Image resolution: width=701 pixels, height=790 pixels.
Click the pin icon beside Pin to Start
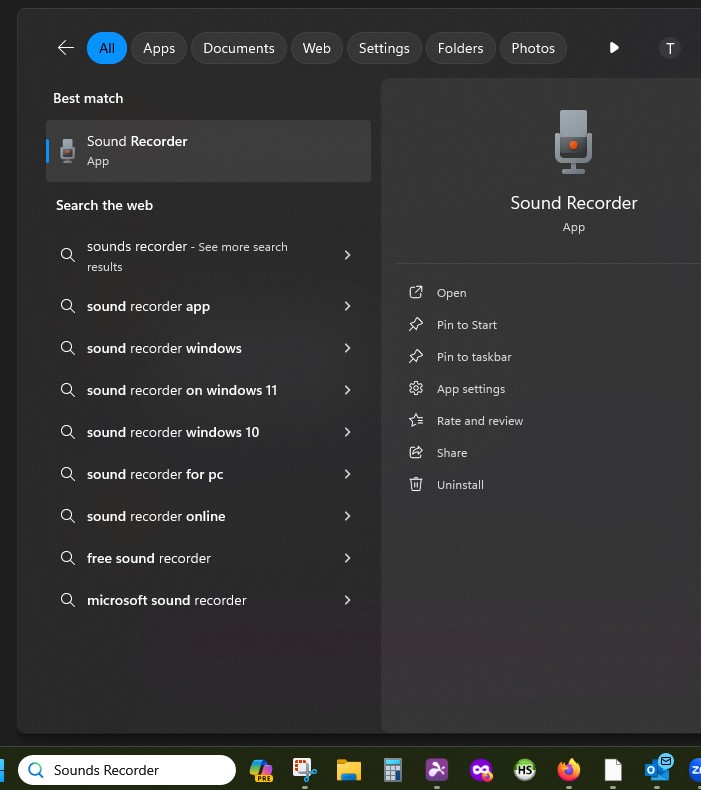point(416,324)
